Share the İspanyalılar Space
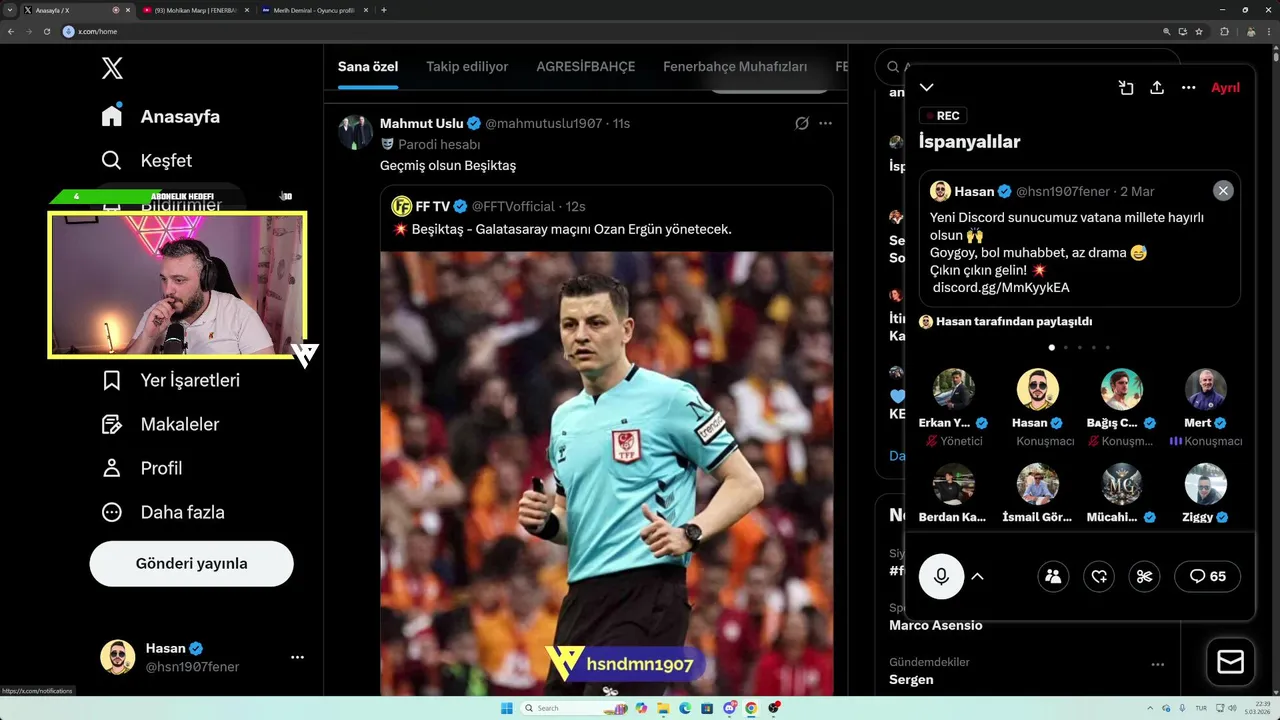1280x720 pixels. click(x=1157, y=88)
